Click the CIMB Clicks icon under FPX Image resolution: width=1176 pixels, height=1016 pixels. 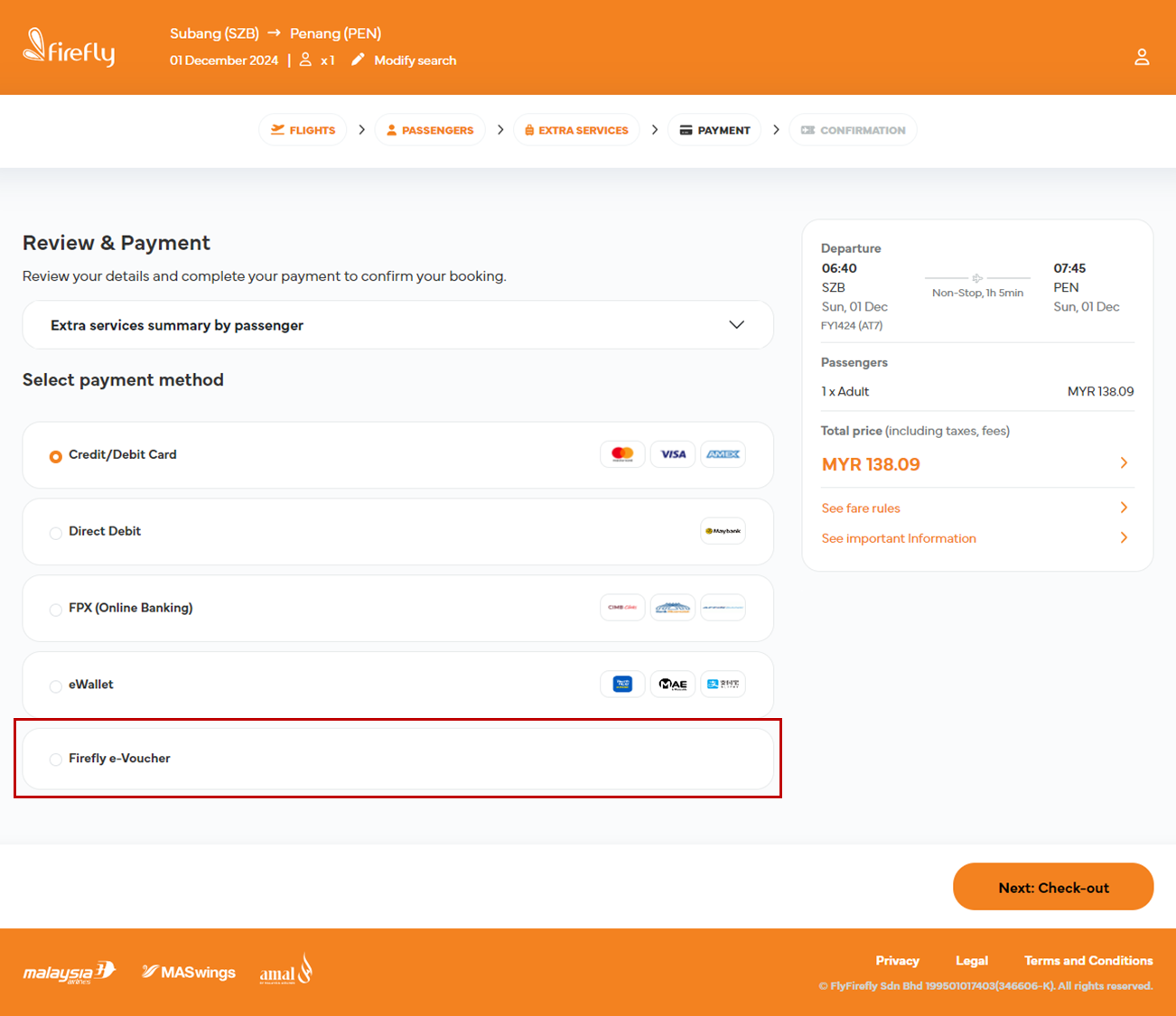point(622,607)
